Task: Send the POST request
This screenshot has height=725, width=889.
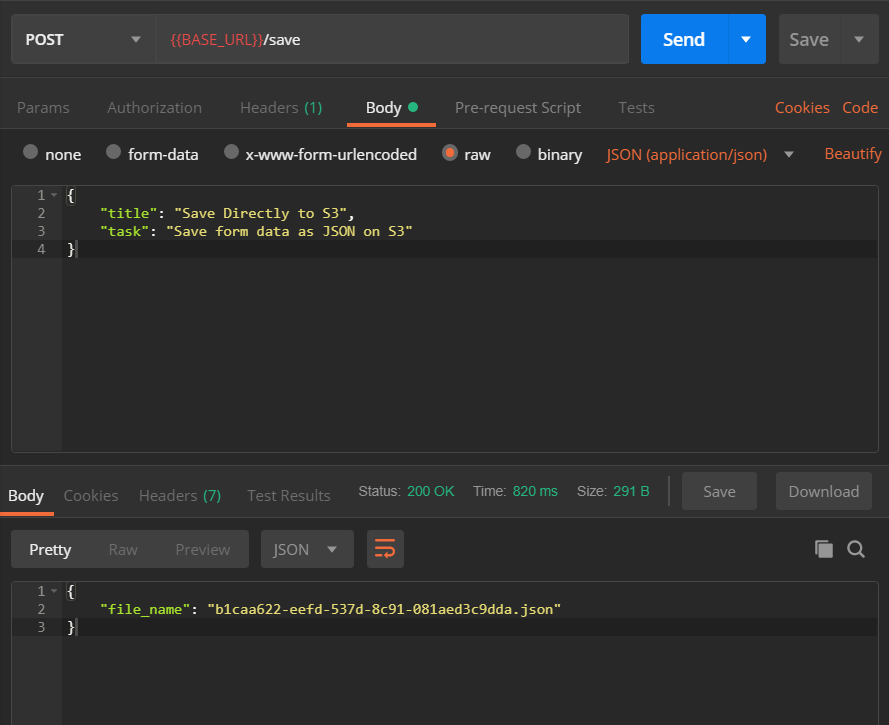Action: click(x=683, y=39)
